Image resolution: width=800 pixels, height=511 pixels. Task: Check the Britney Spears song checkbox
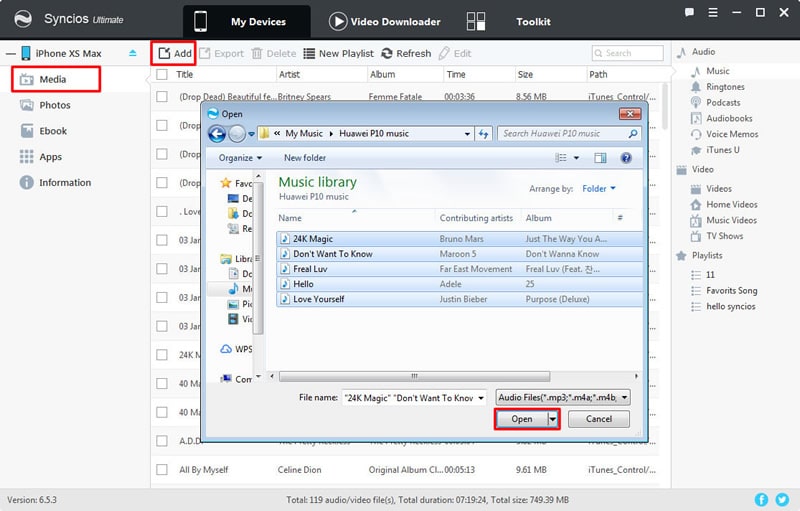point(162,96)
